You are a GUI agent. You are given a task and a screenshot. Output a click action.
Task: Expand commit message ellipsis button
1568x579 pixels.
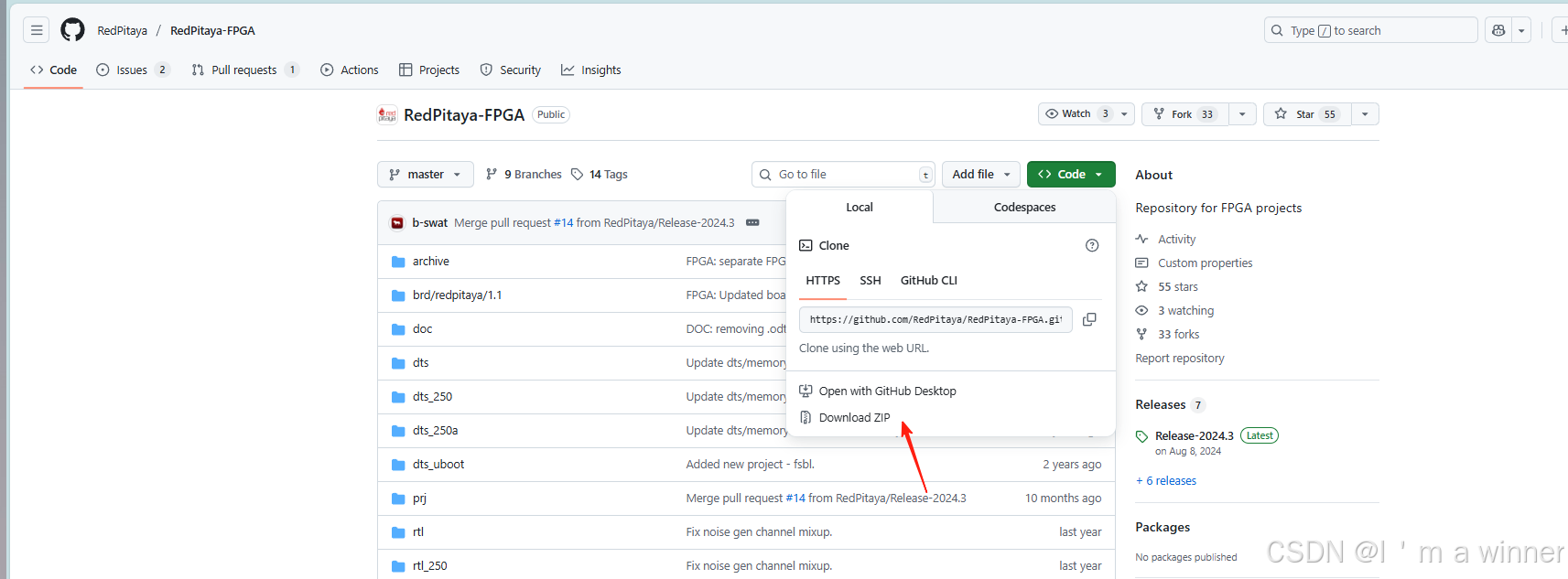click(x=752, y=222)
